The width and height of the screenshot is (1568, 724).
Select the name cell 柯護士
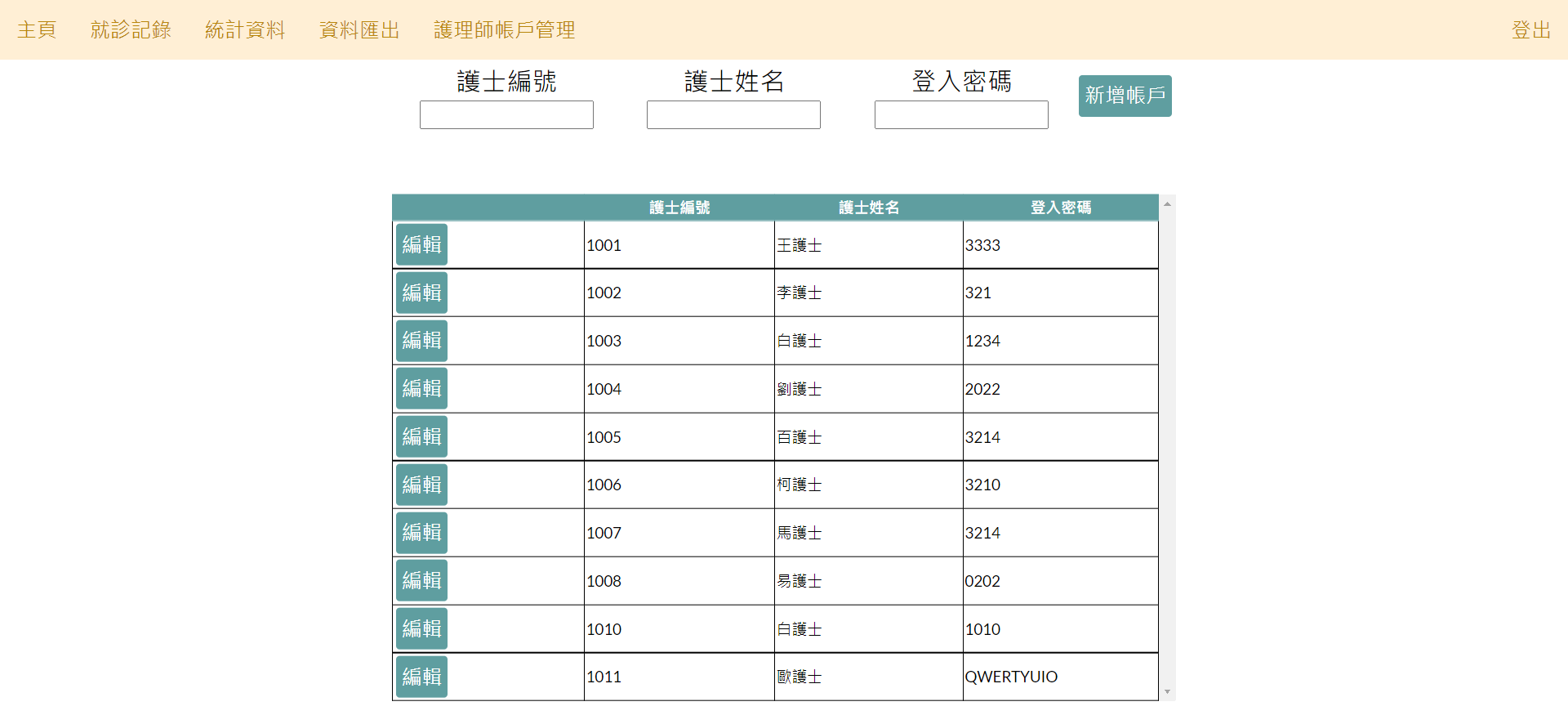point(869,485)
